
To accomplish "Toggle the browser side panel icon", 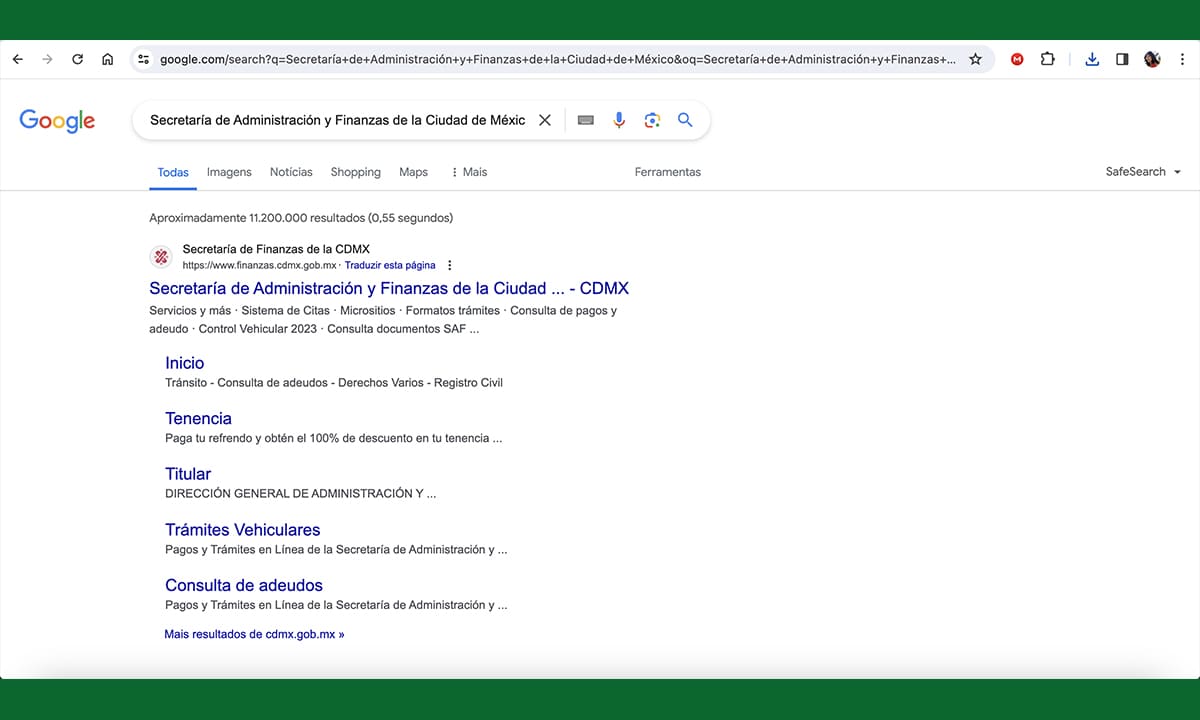I will (x=1122, y=59).
